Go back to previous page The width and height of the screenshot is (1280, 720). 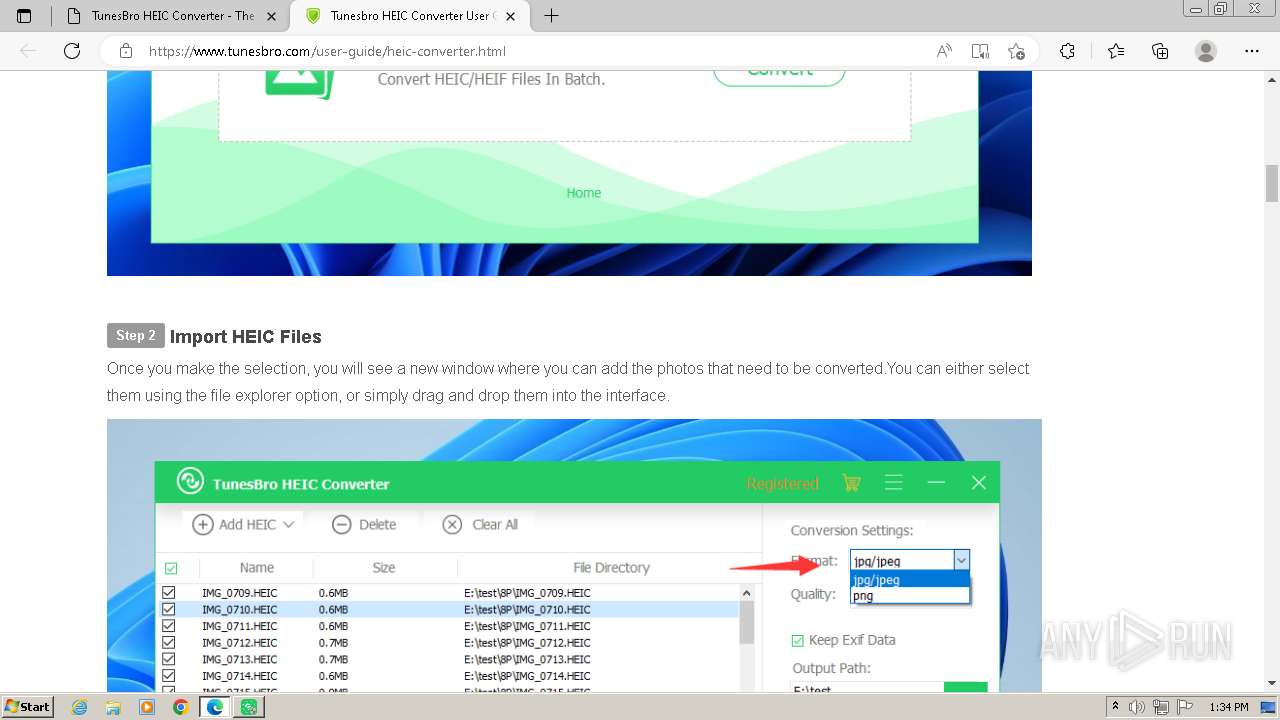pyautogui.click(x=28, y=51)
